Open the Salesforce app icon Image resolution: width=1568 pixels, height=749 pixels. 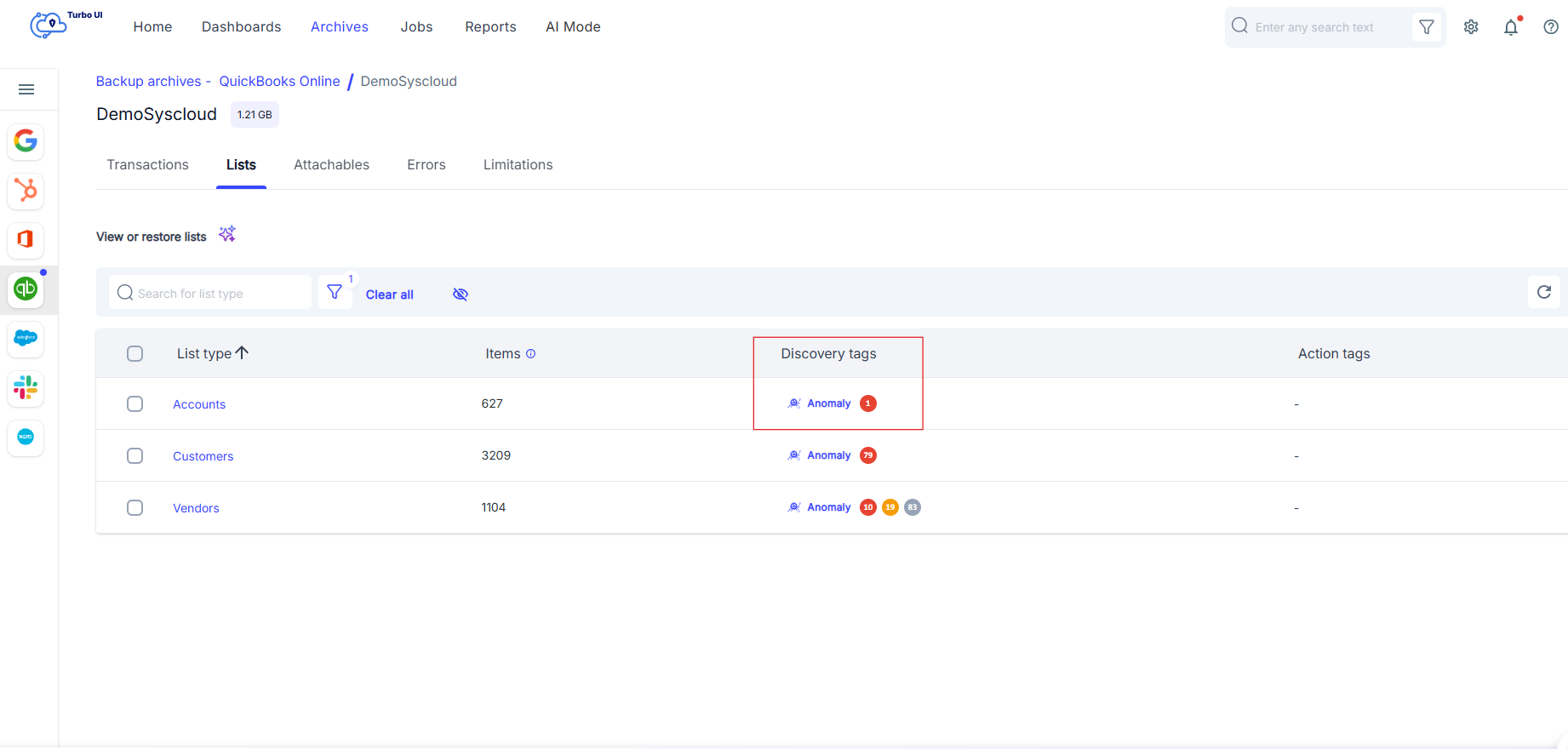pos(26,338)
